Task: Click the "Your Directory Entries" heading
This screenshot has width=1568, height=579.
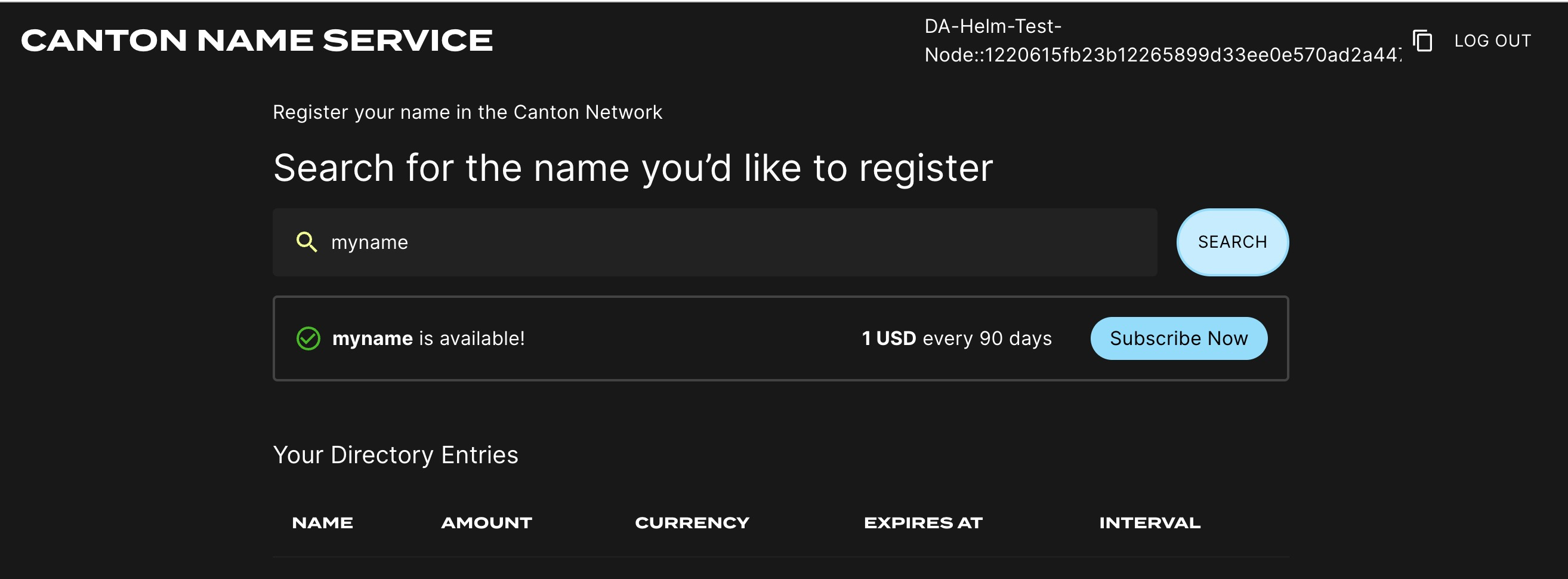Action: [396, 455]
